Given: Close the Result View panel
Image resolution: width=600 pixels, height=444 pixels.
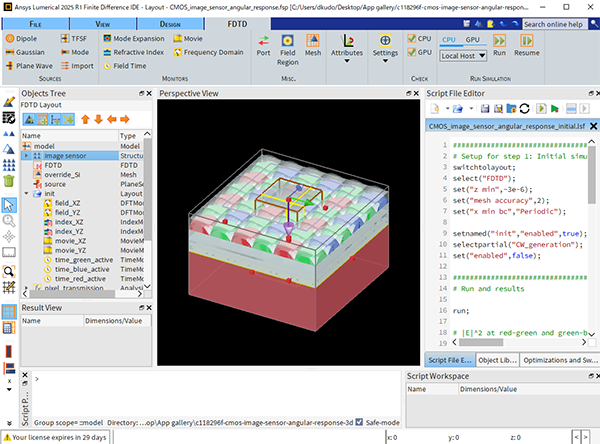Looking at the screenshot, I should (149, 308).
